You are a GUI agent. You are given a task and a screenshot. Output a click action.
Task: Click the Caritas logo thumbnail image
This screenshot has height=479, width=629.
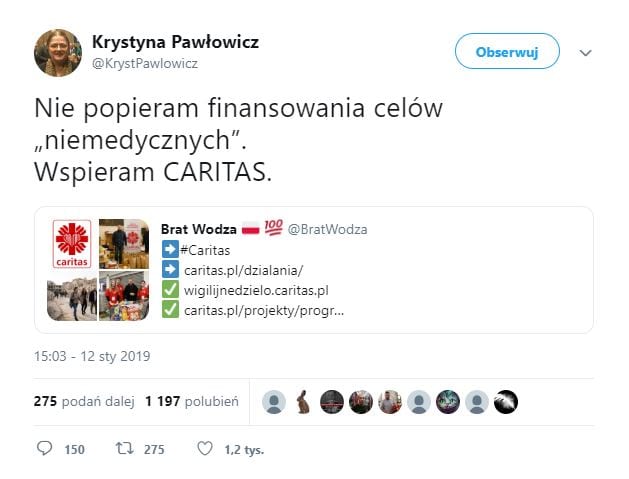click(x=72, y=244)
